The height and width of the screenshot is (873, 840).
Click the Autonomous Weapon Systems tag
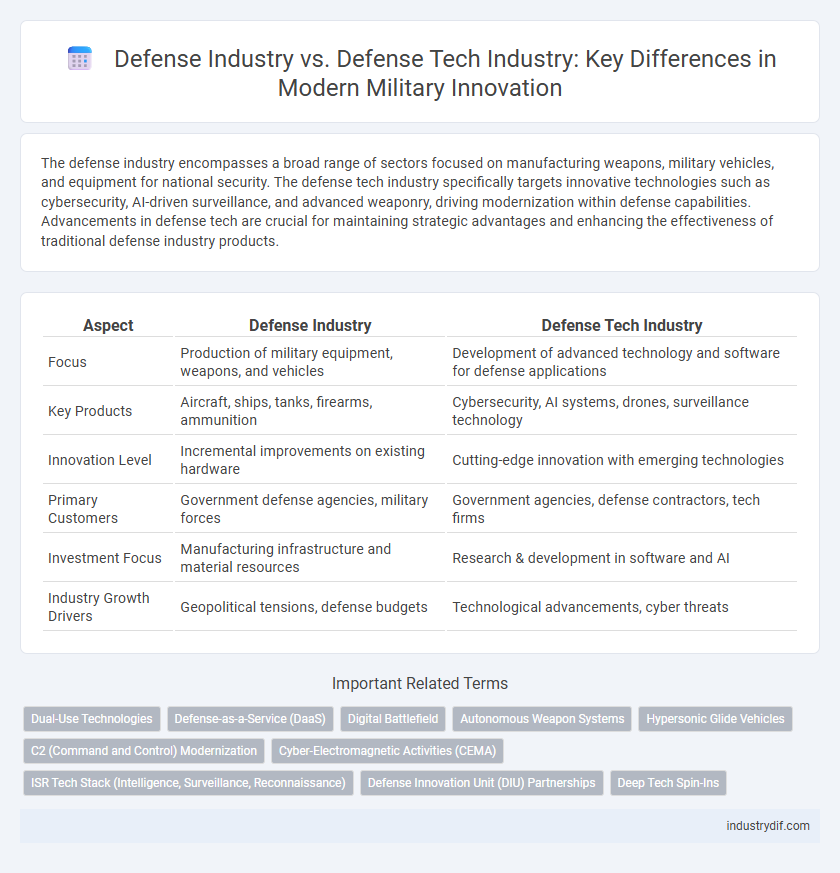tap(542, 719)
